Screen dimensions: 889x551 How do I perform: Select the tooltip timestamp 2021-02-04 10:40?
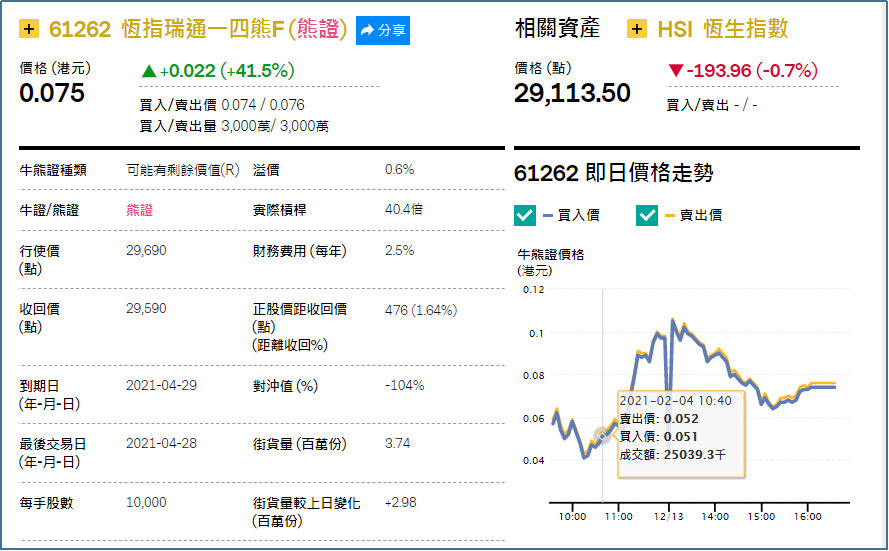675,401
